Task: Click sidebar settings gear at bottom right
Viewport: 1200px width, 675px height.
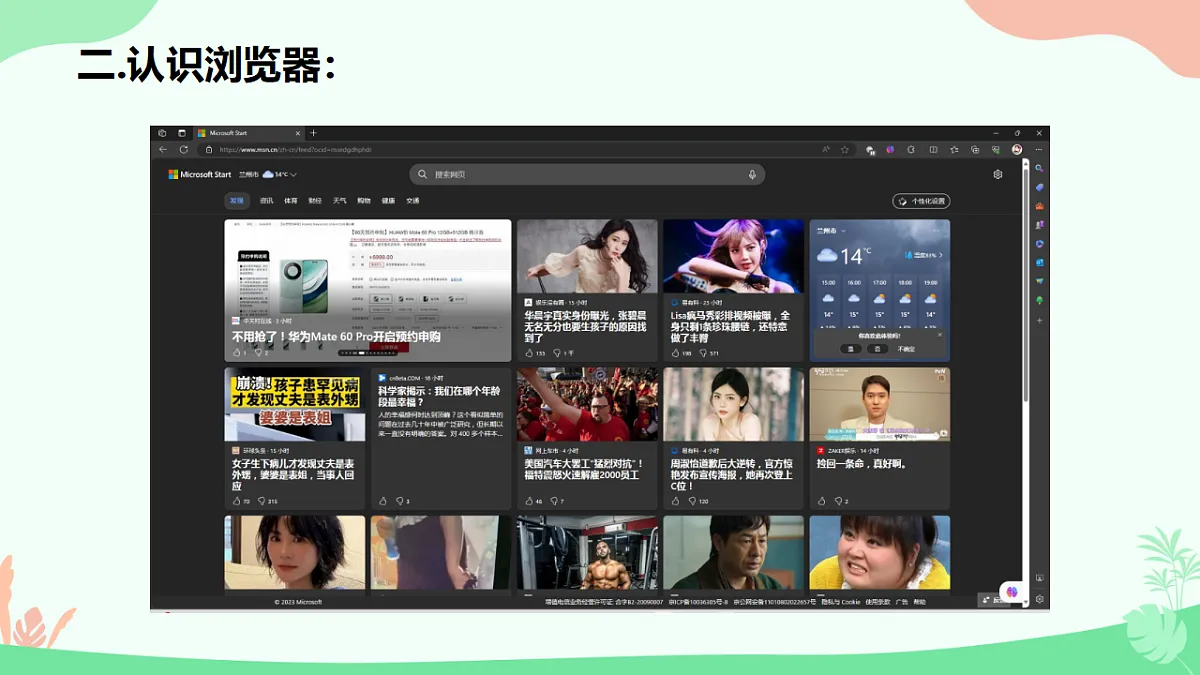Action: click(1039, 599)
